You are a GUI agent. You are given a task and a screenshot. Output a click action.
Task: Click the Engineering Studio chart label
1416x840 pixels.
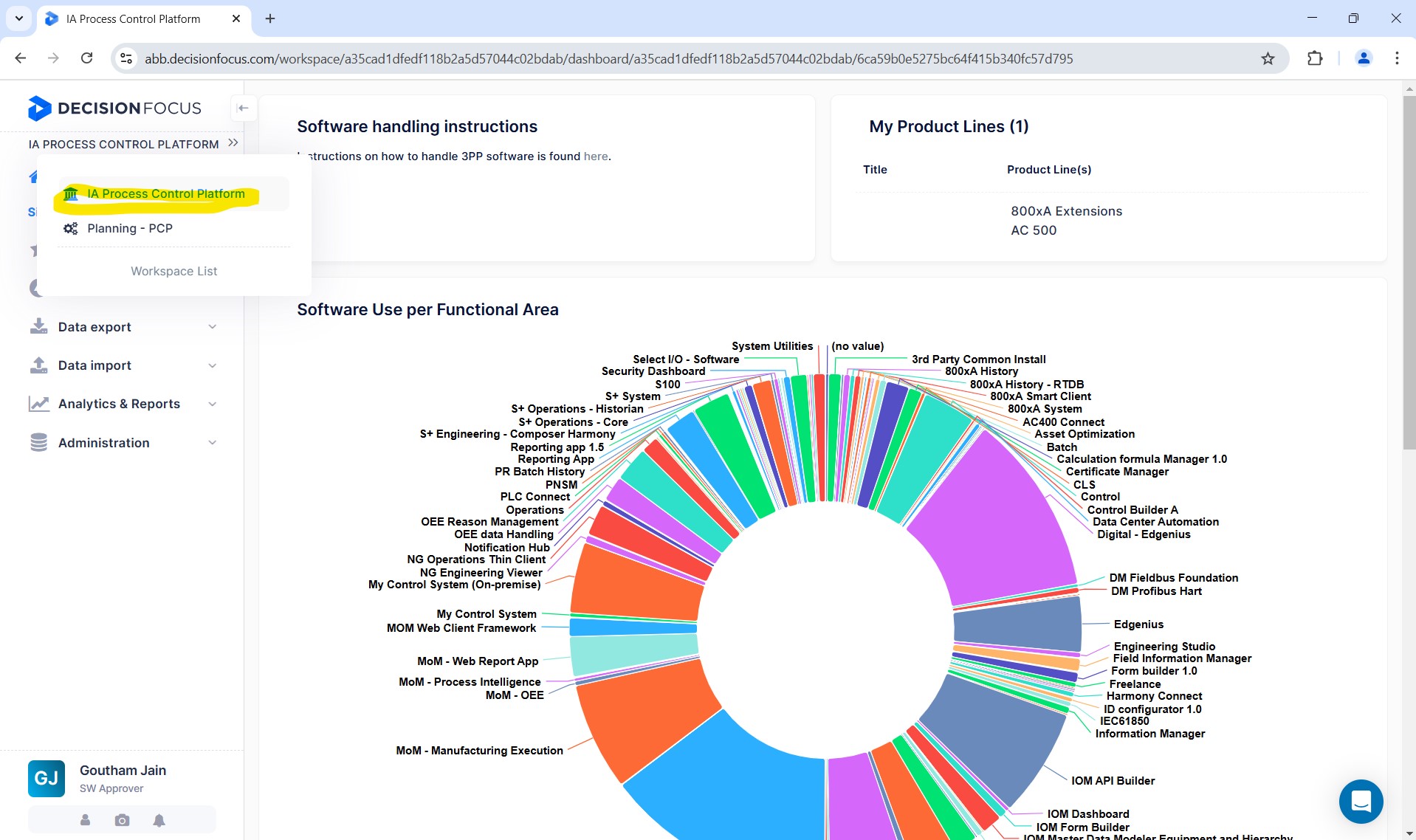(1164, 647)
